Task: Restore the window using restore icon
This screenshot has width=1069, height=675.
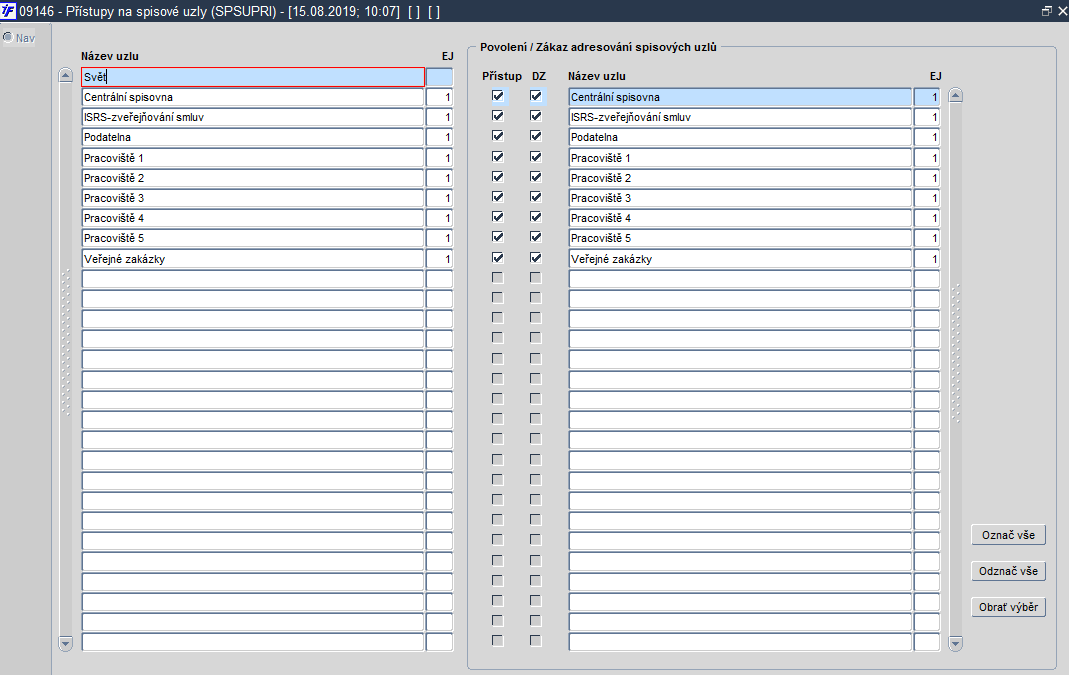Action: pyautogui.click(x=1047, y=11)
